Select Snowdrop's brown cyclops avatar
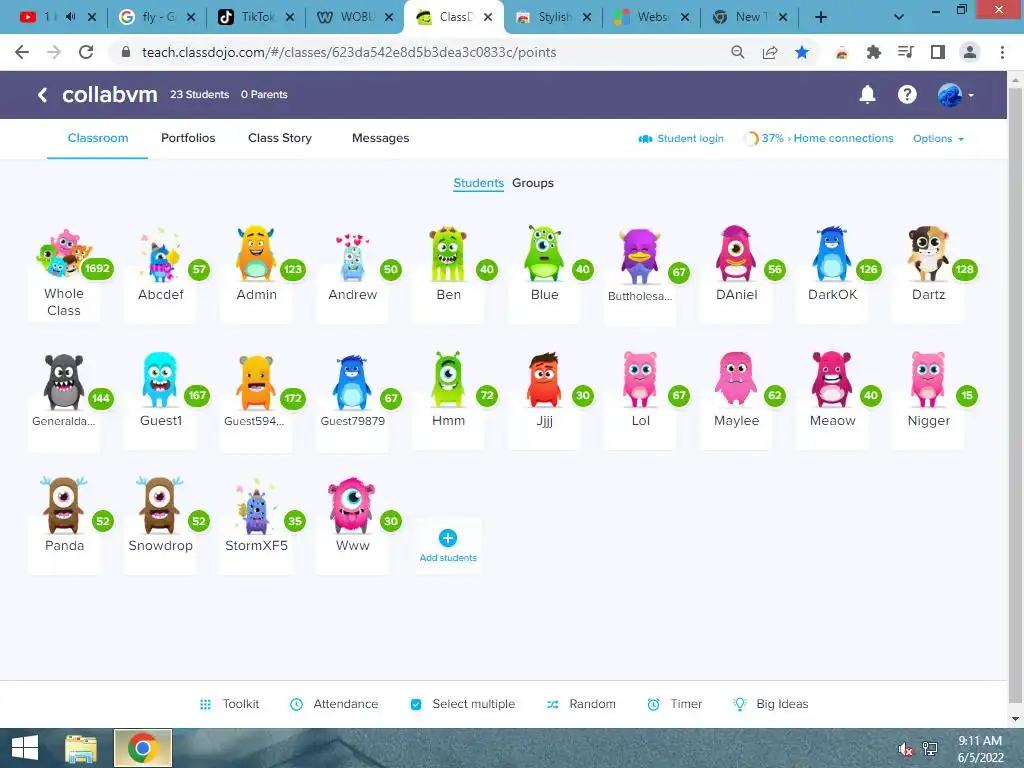 coord(159,505)
